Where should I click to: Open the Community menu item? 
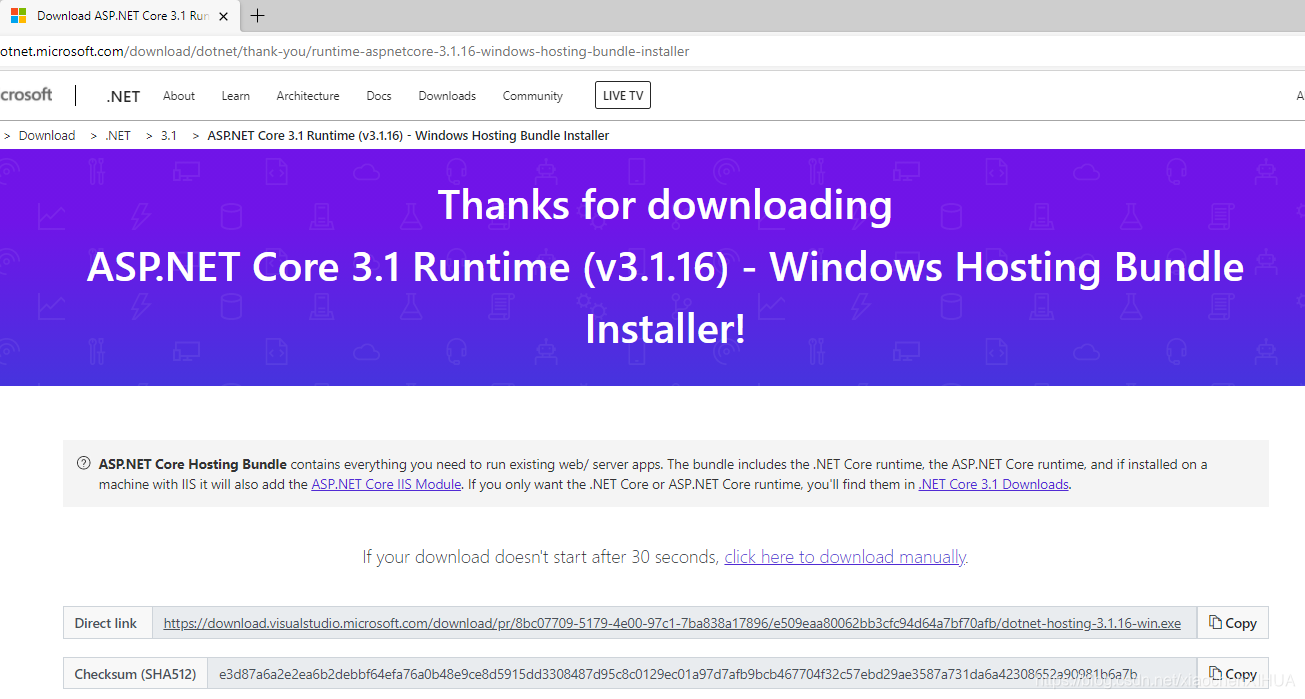coord(533,96)
